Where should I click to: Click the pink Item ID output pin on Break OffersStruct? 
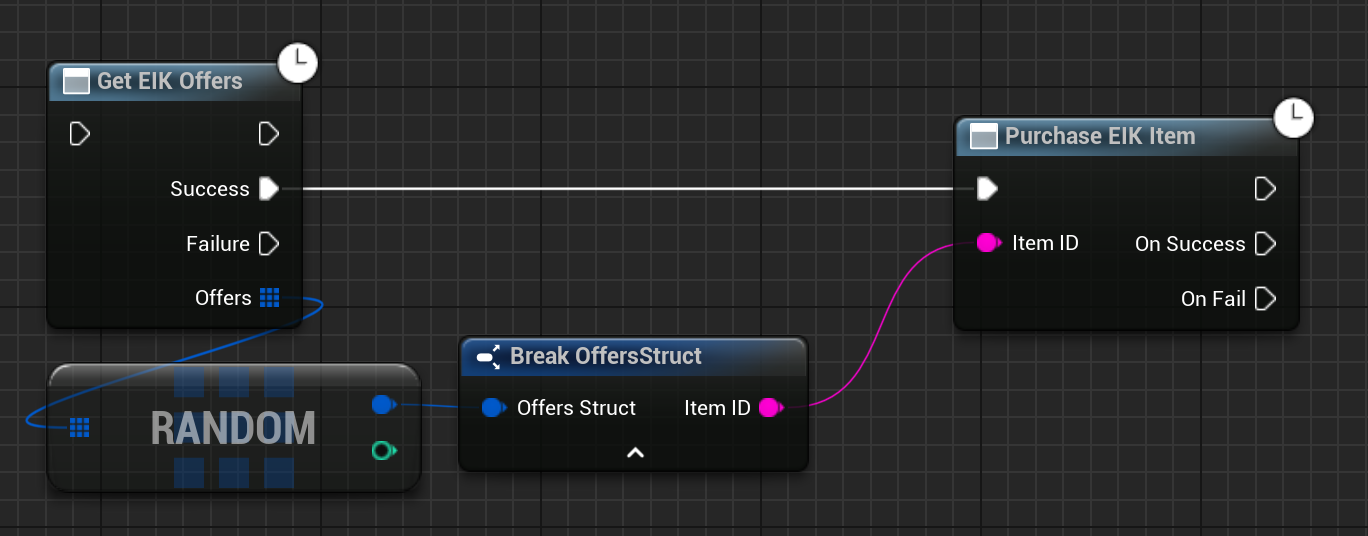(x=769, y=408)
